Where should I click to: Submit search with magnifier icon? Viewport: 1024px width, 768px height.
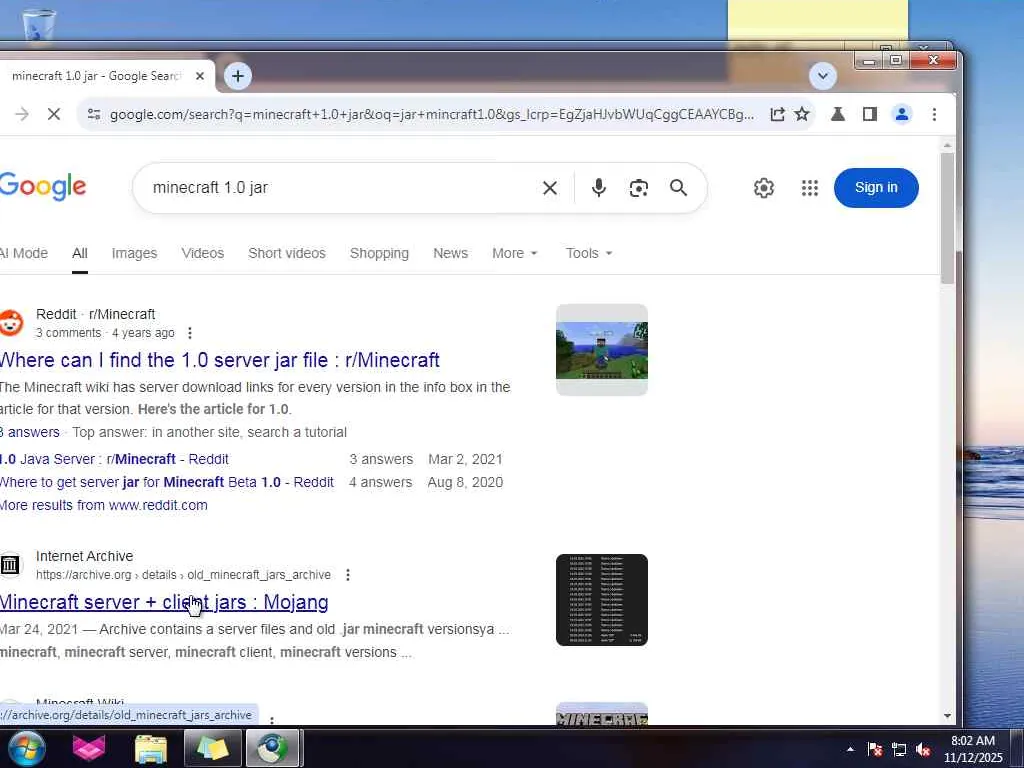click(x=679, y=188)
